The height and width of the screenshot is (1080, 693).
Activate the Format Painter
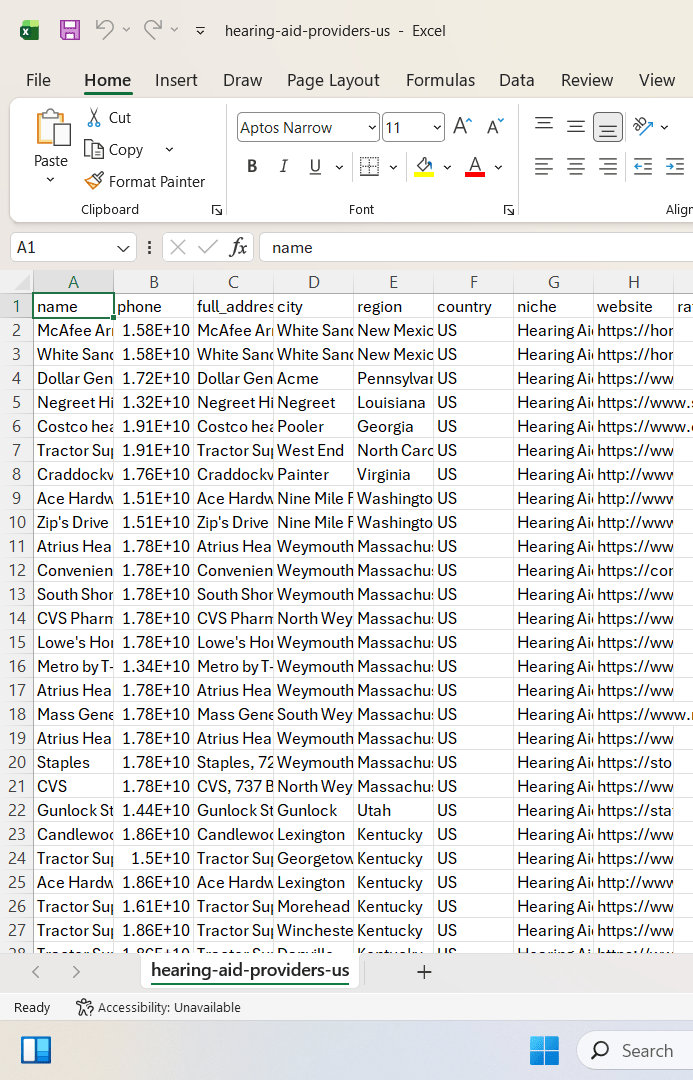(x=145, y=181)
